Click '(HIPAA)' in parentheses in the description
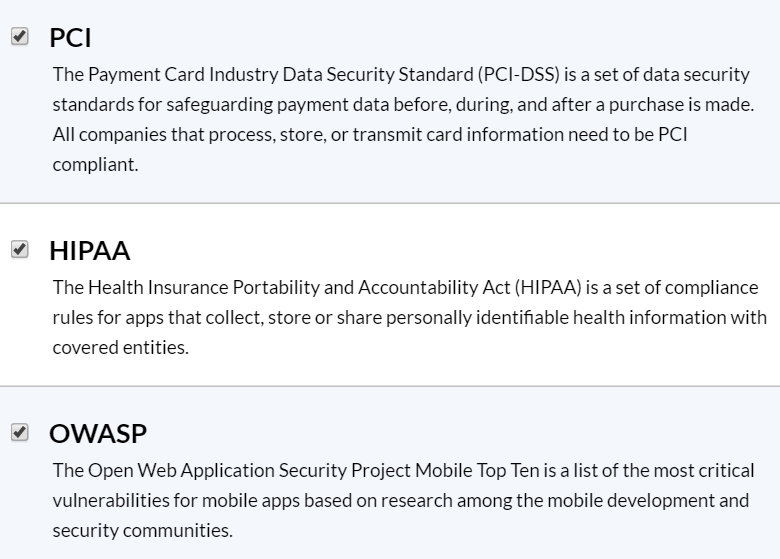Image resolution: width=780 pixels, height=559 pixels. pos(548,287)
